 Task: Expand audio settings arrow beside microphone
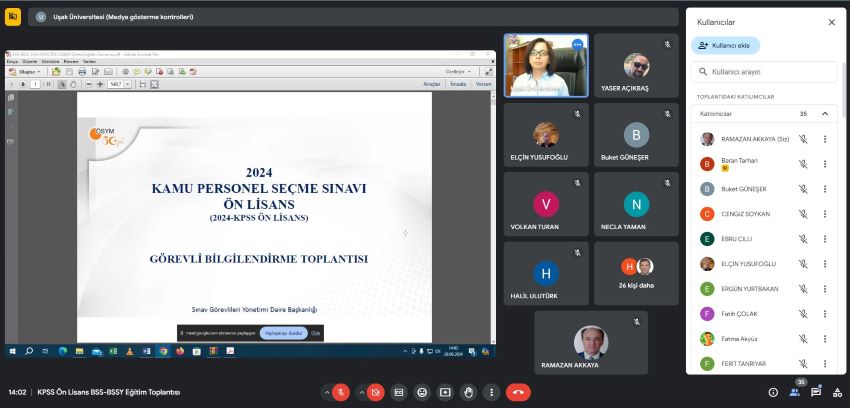coord(325,392)
